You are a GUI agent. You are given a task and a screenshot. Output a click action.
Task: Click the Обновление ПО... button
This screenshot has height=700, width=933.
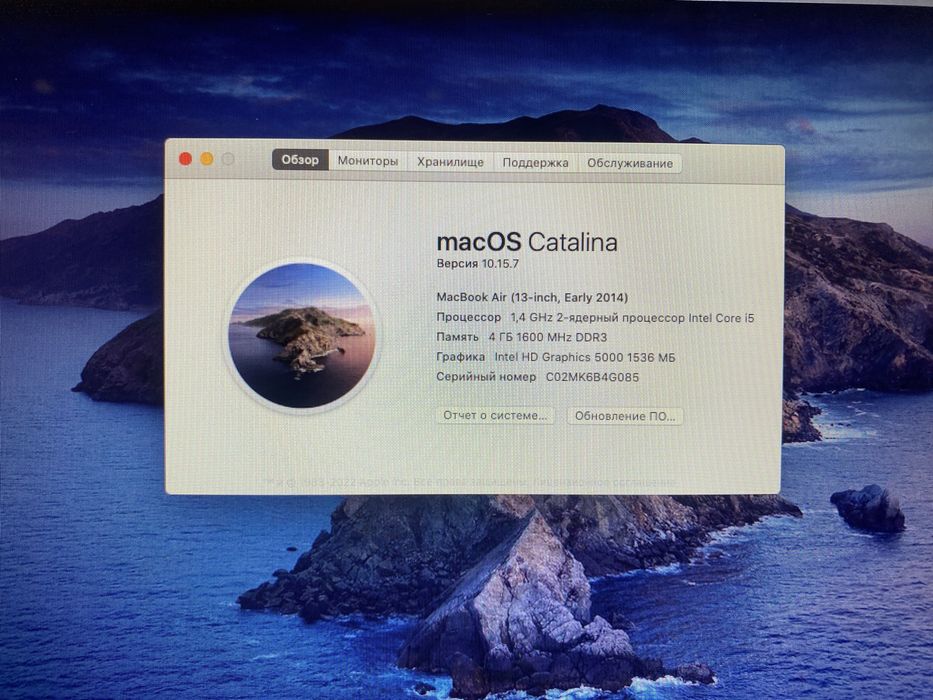coord(625,416)
